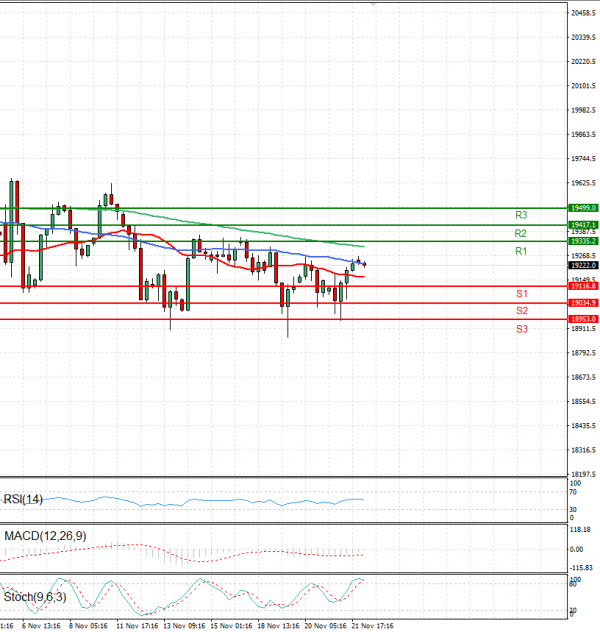The image size is (600, 632).
Task: Click the Stoch(9,6,3) indicator label
Action: (x=35, y=597)
